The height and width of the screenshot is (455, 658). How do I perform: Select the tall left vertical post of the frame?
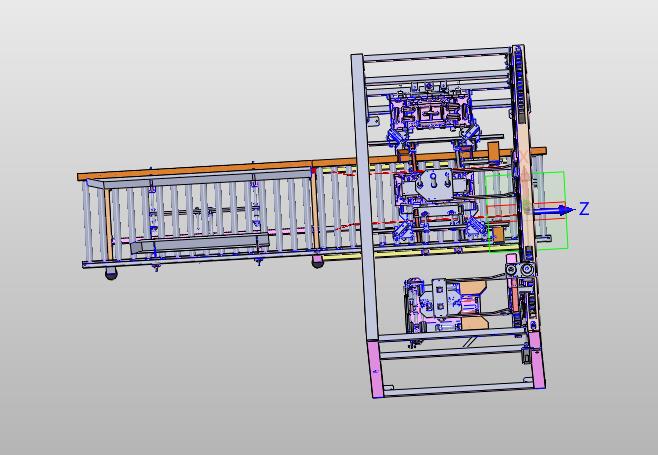[x=365, y=197]
